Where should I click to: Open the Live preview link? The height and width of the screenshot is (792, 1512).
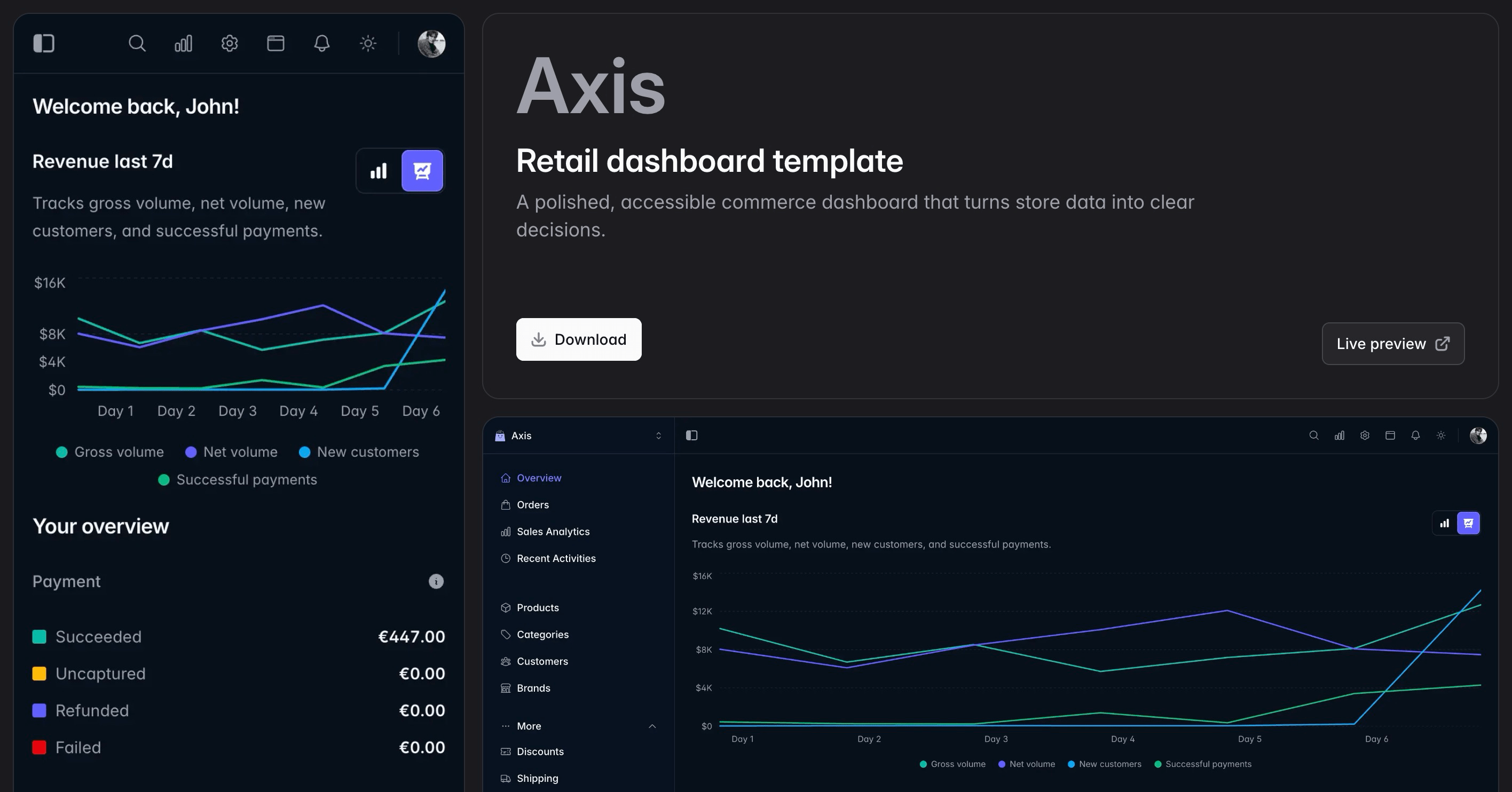(x=1392, y=343)
